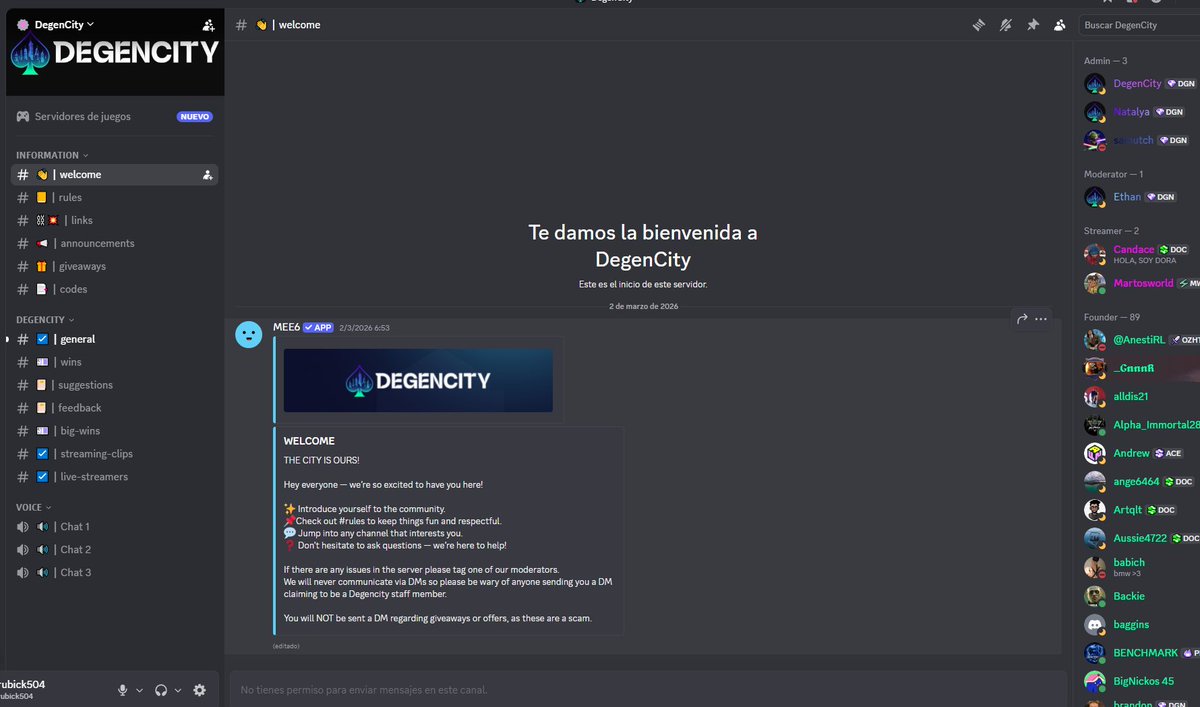
Task: Open the Threads icon in channel header
Action: pos(979,25)
